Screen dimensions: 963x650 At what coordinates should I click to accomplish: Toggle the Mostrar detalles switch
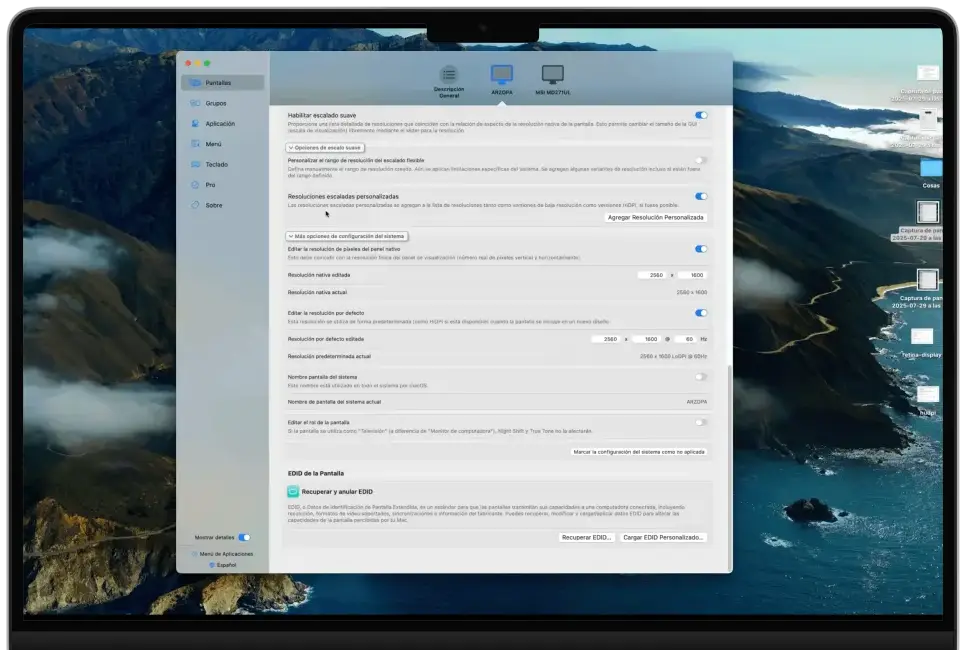coord(244,537)
